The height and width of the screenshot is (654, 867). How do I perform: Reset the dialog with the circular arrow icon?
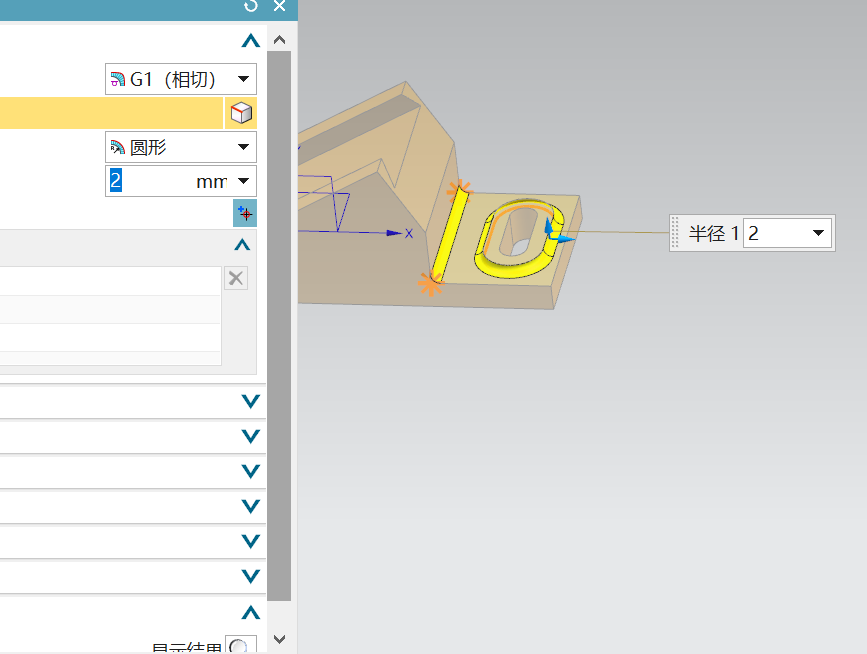[x=250, y=7]
